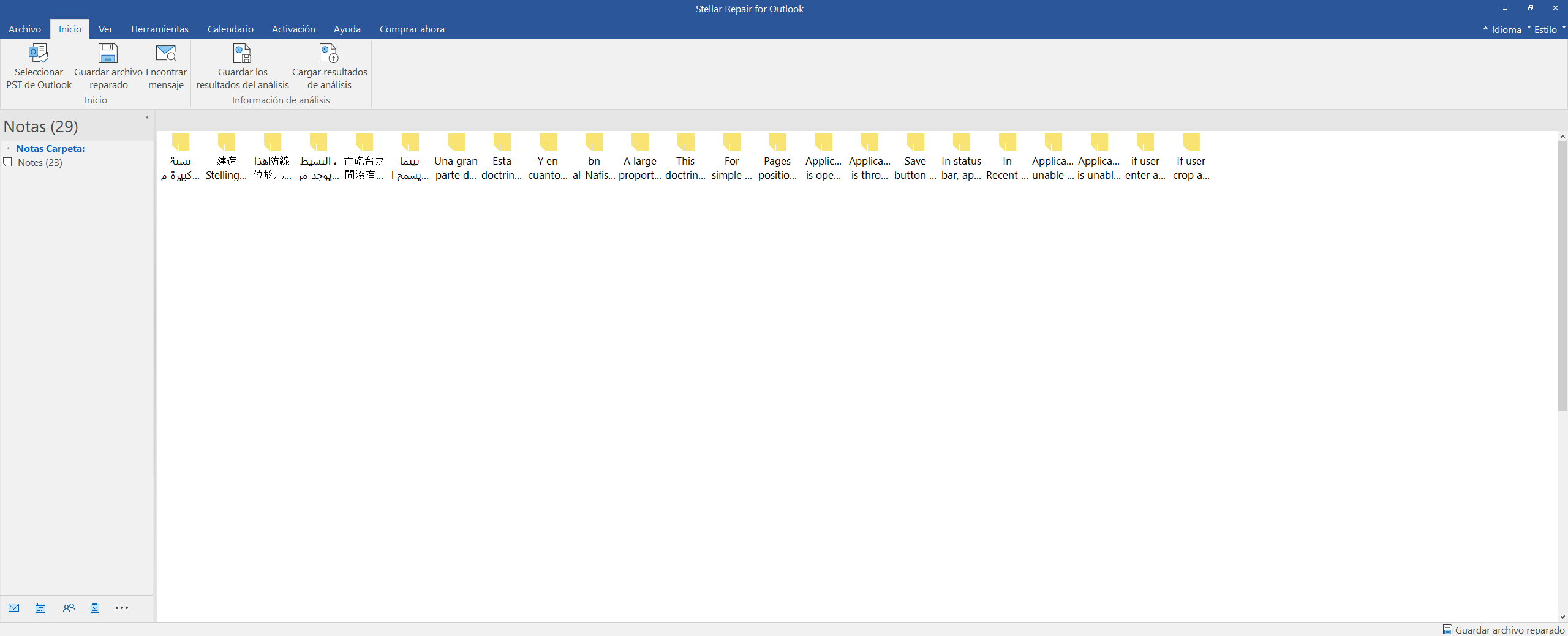The width and height of the screenshot is (1568, 636).
Task: Select the 'Applica... is thro...' note
Action: (869, 157)
